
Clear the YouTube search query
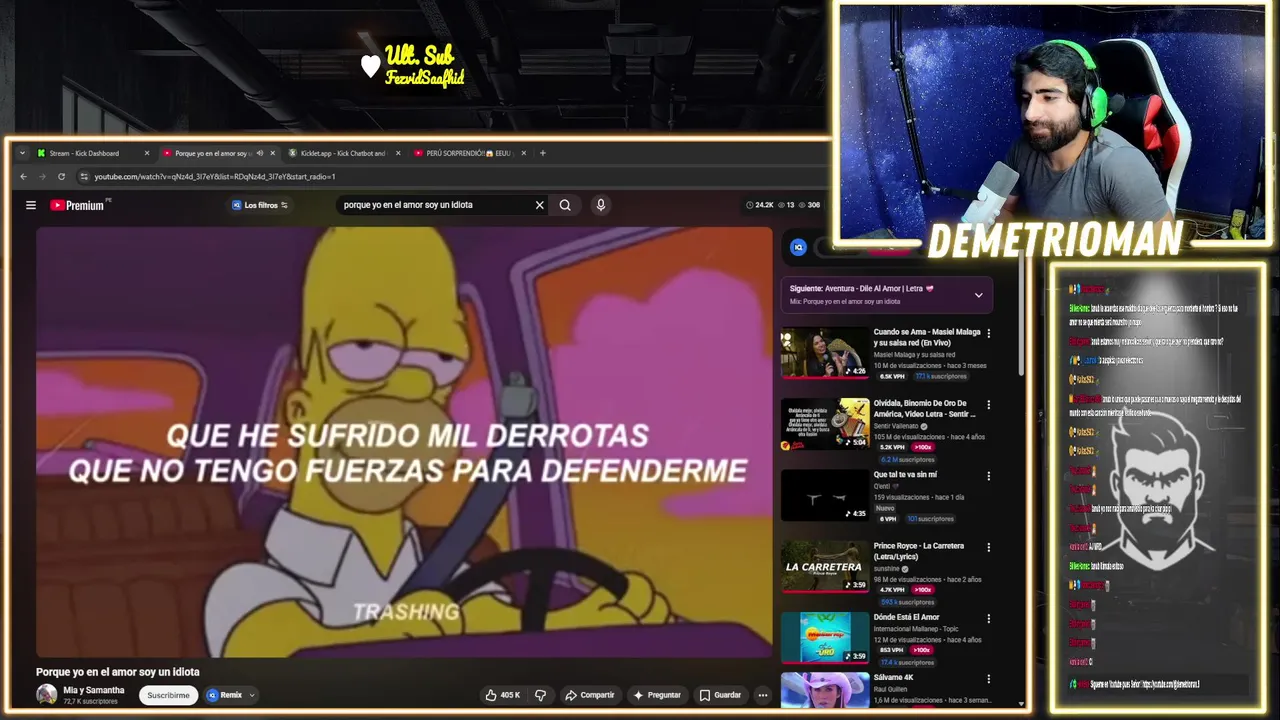[539, 205]
